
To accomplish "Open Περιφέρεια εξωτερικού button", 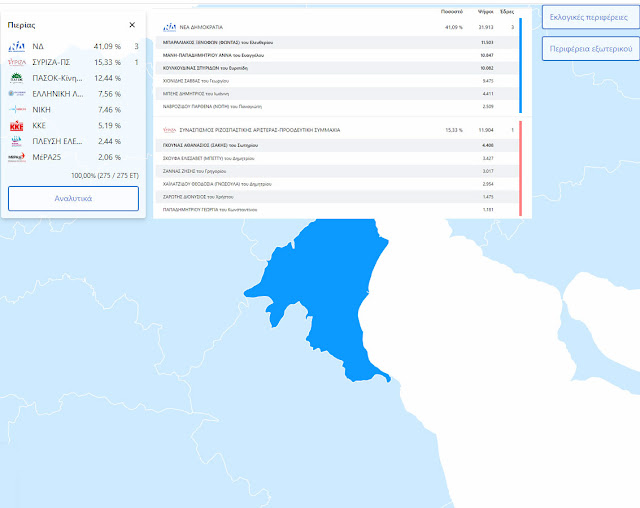I will (x=590, y=49).
